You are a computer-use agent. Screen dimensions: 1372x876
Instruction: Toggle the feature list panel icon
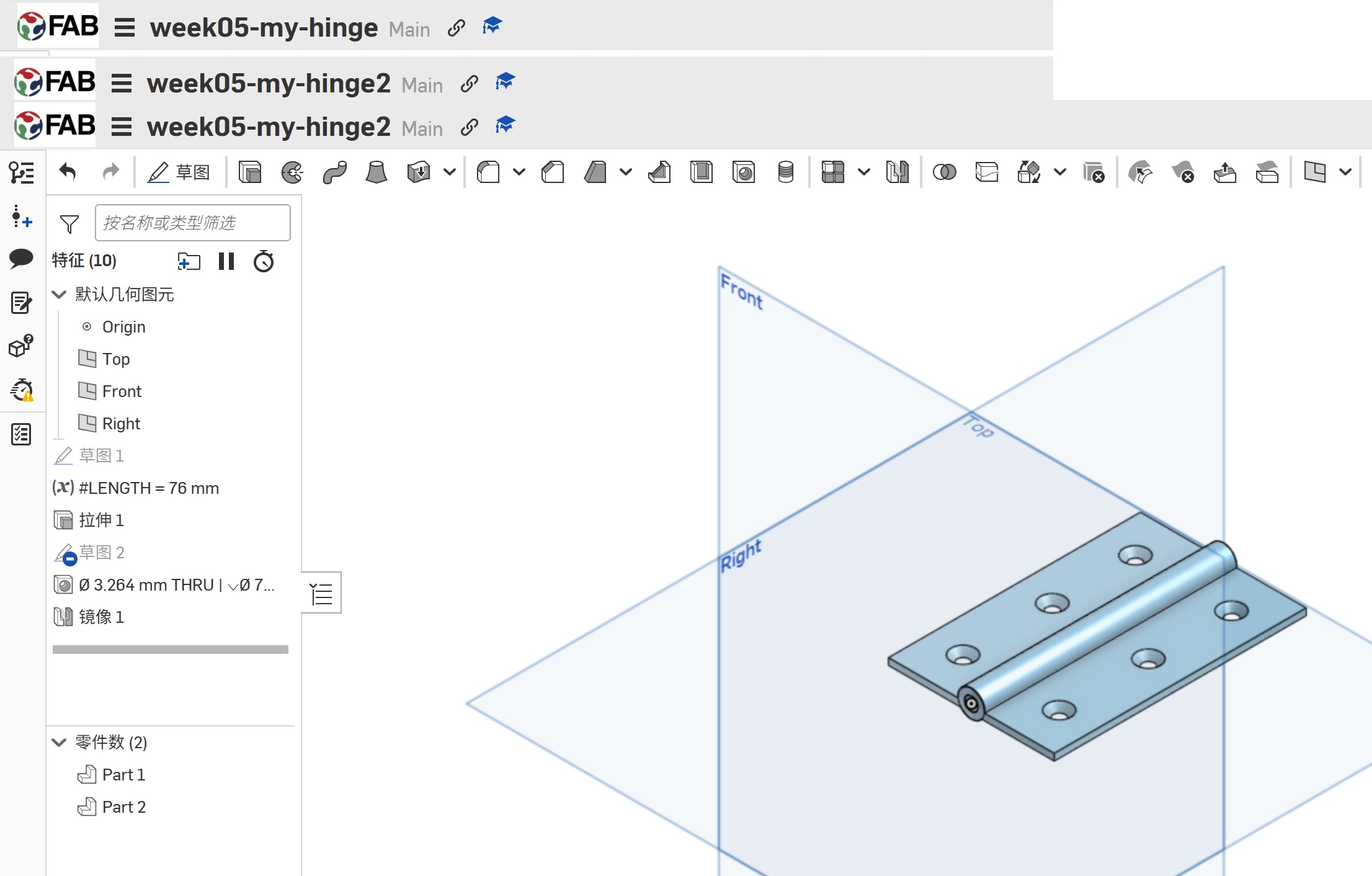click(21, 172)
